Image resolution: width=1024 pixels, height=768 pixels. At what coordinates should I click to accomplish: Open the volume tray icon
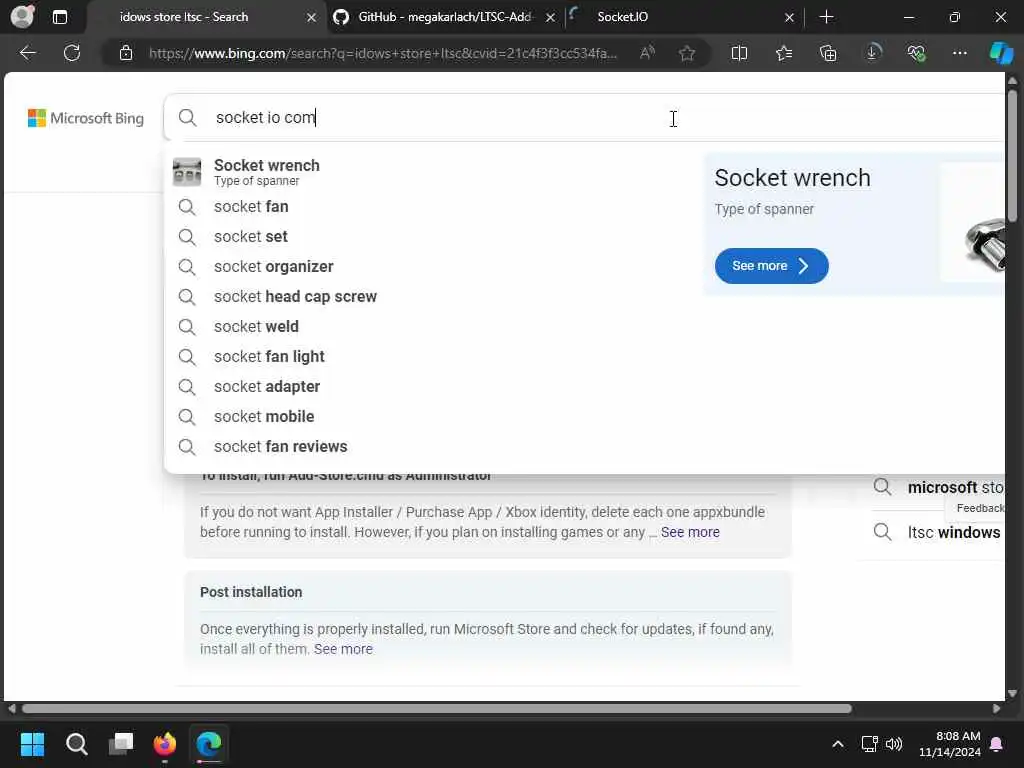coord(893,744)
